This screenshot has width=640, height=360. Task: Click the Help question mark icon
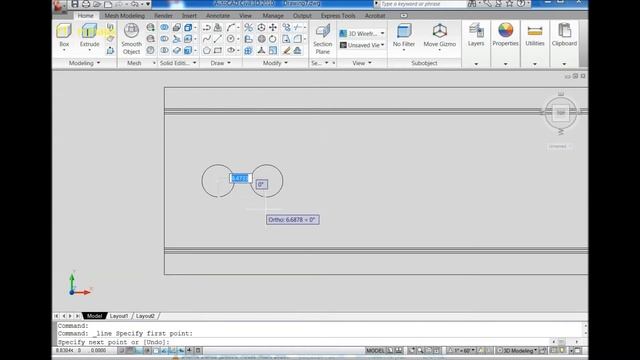click(521, 4)
